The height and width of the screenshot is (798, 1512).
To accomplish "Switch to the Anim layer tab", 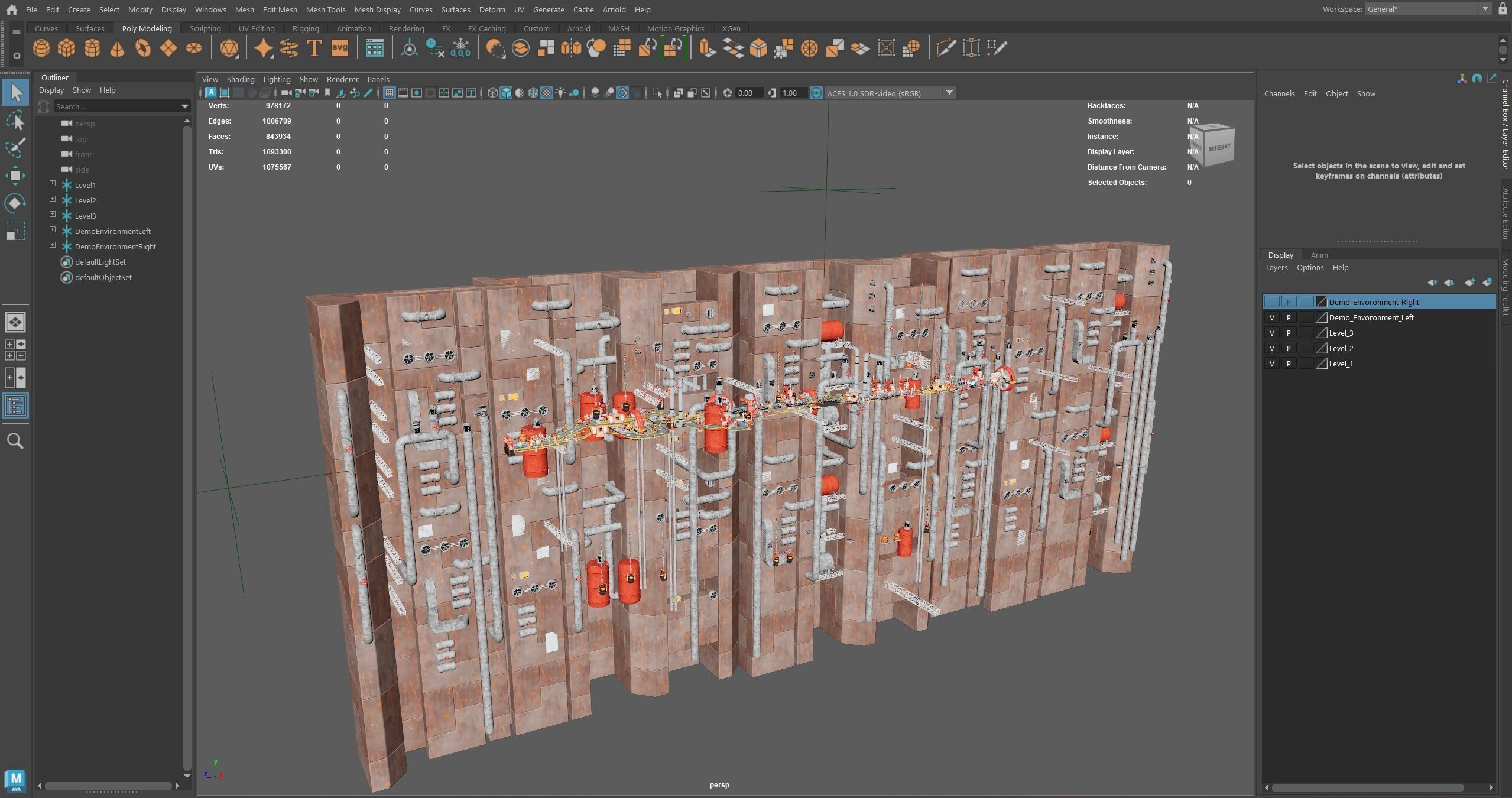I will tap(1319, 255).
